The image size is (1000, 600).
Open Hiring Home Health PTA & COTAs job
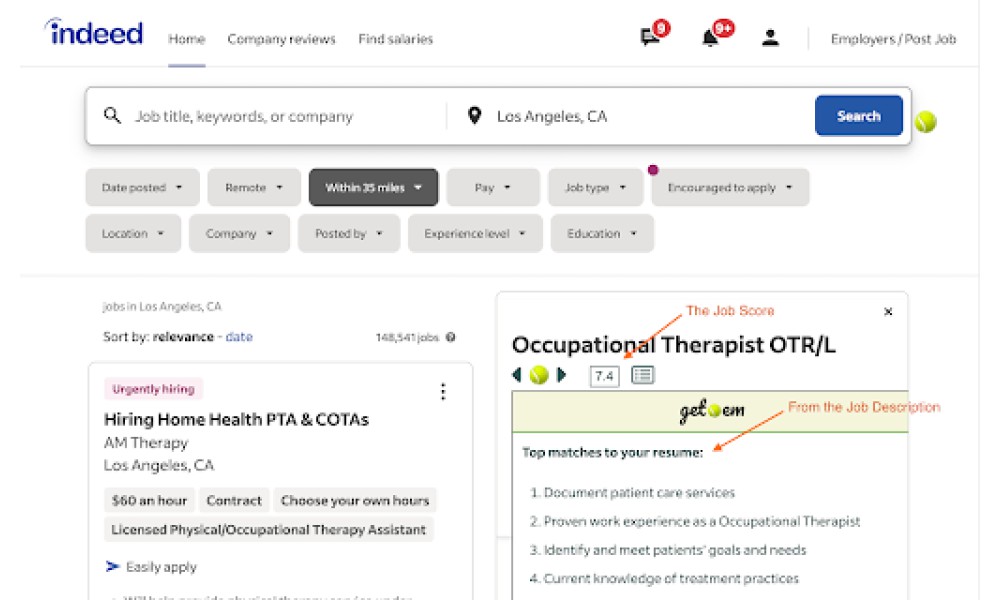[236, 419]
